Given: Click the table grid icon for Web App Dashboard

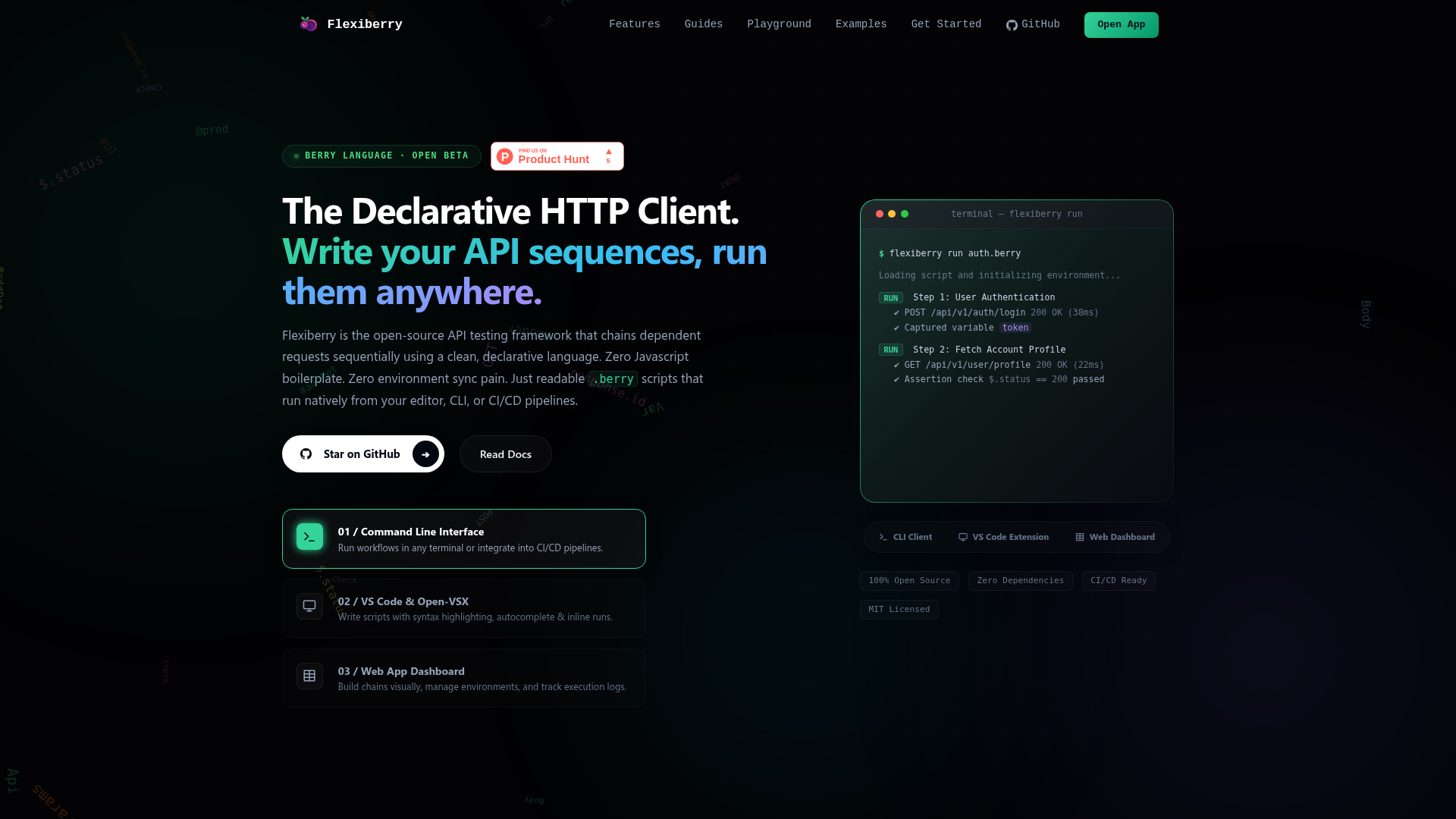Looking at the screenshot, I should click(309, 676).
